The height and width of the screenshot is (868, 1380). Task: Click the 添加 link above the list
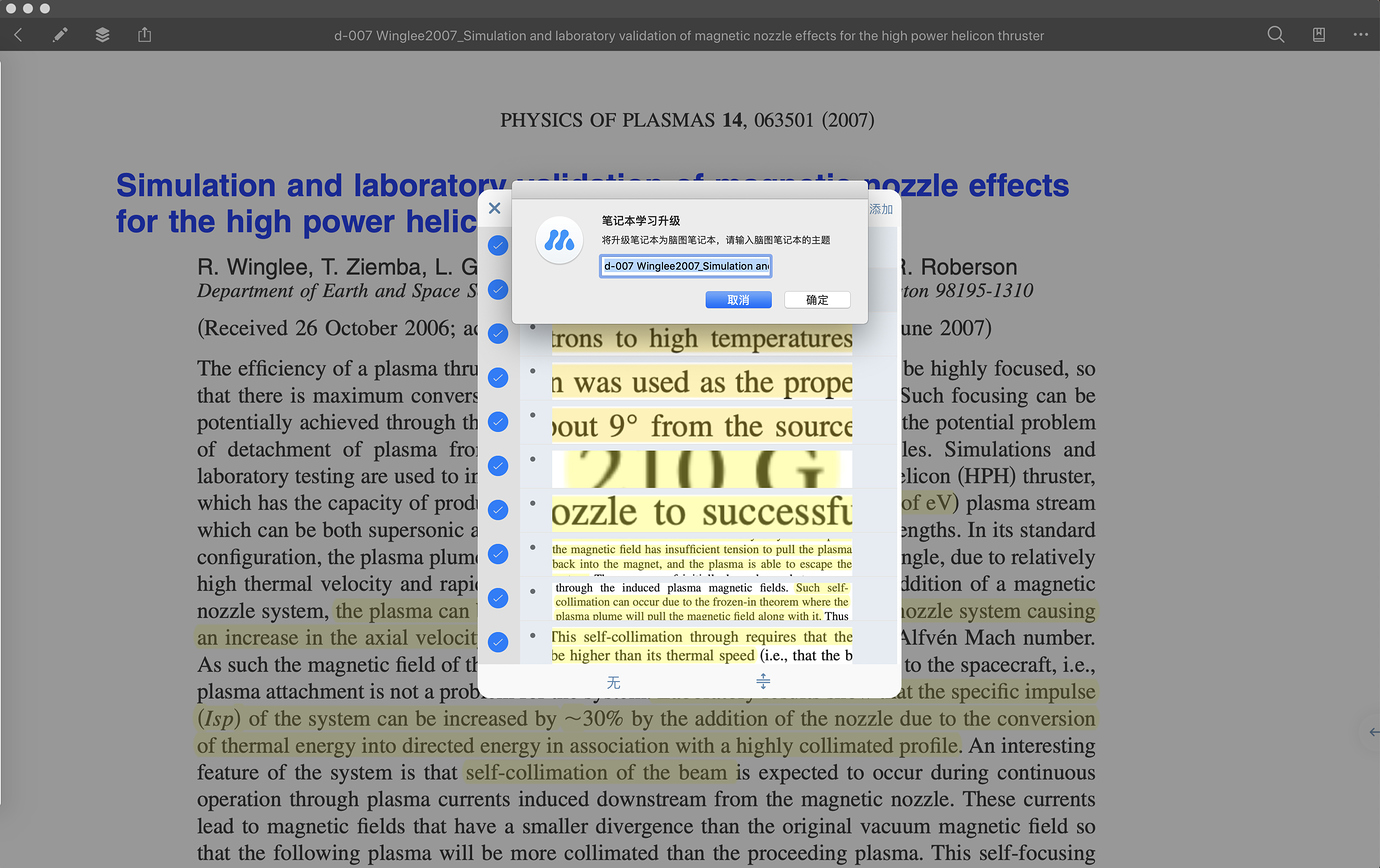click(881, 209)
